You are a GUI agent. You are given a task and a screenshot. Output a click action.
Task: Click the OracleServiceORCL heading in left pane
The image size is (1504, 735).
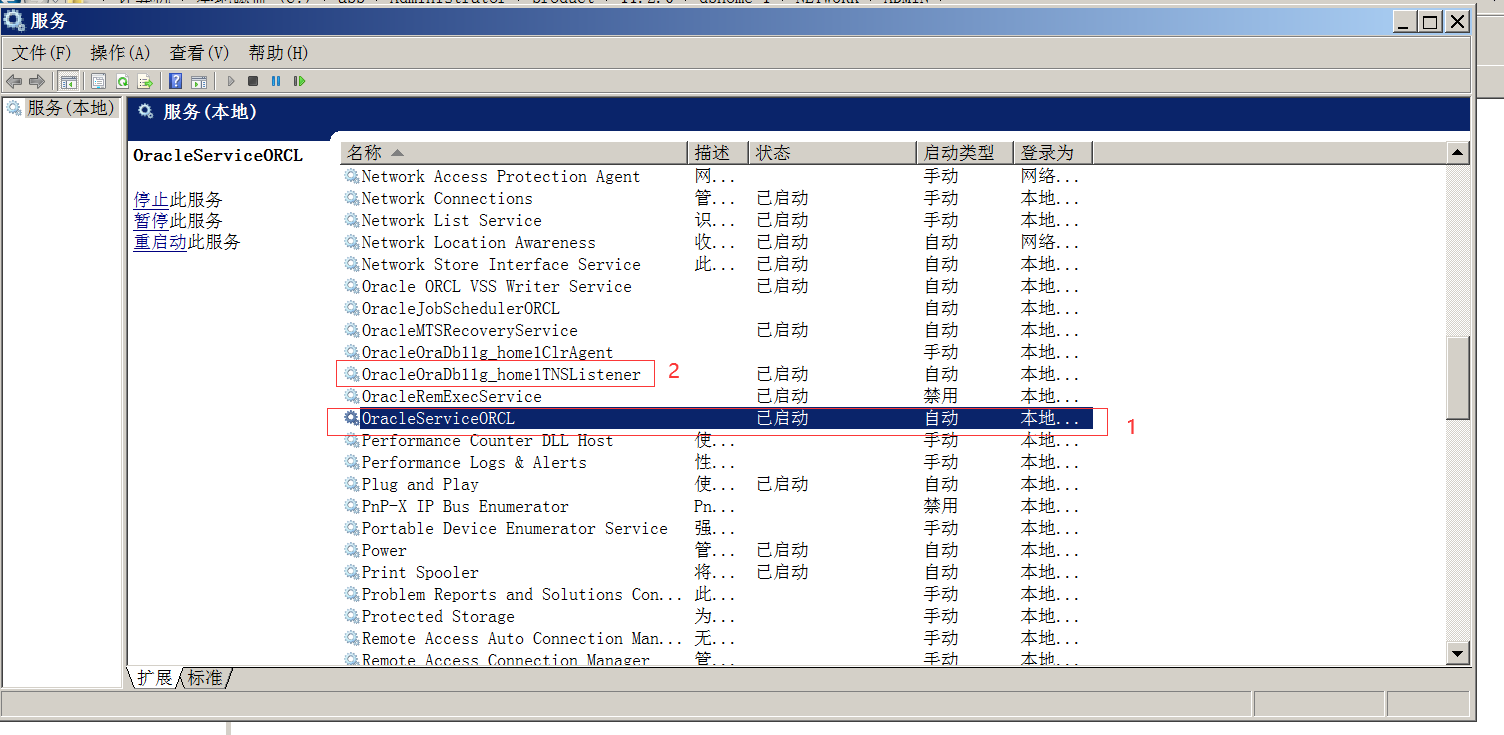coord(218,155)
